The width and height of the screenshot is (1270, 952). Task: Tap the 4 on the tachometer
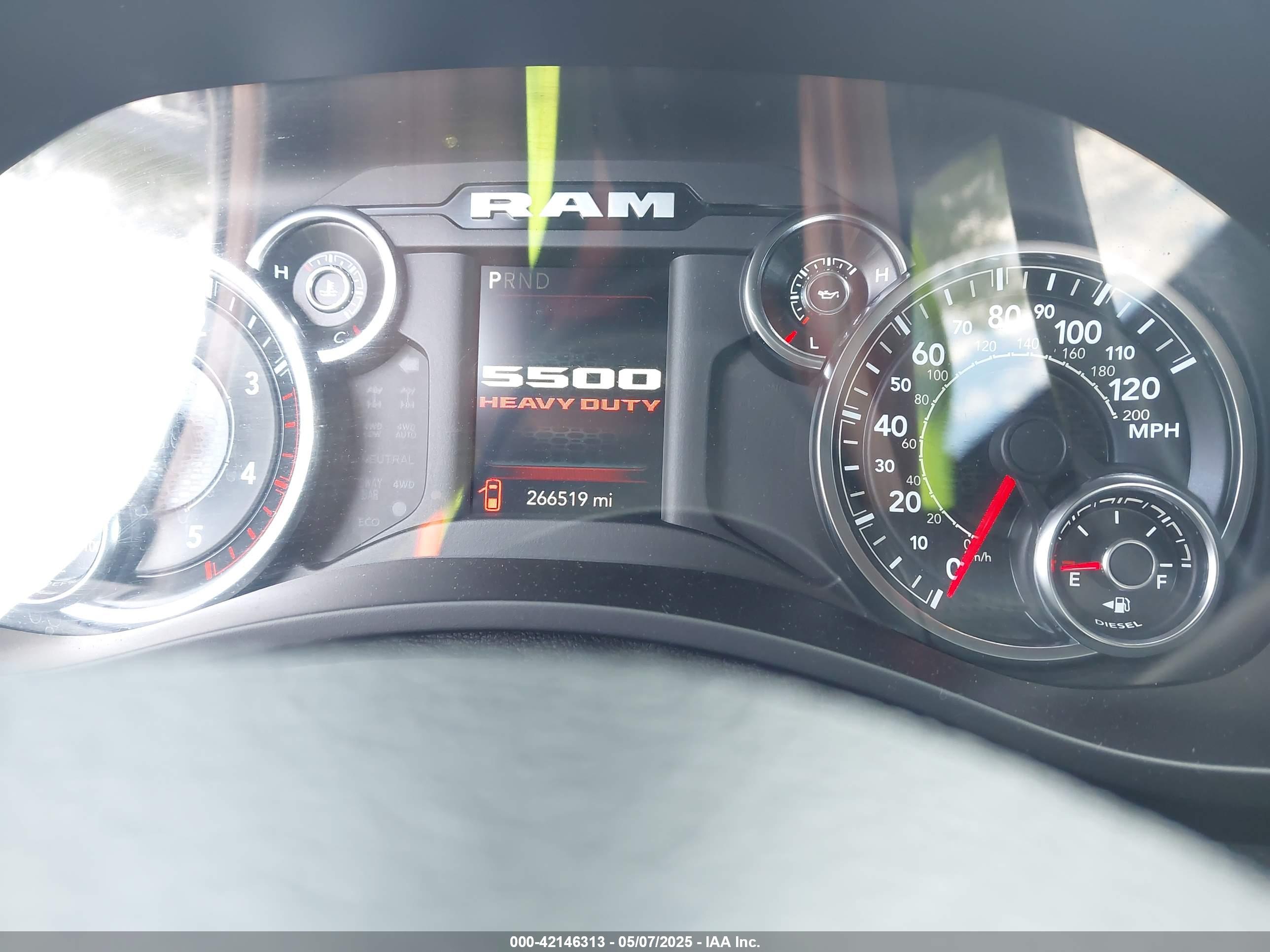247,474
